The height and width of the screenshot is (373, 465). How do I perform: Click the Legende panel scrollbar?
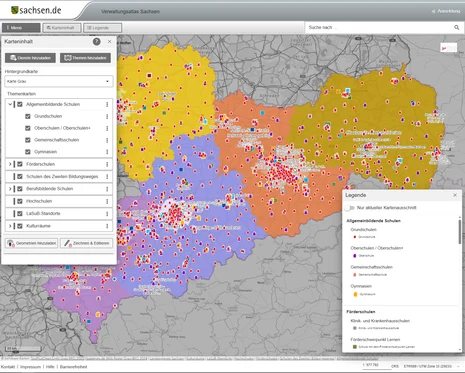pyautogui.click(x=460, y=231)
